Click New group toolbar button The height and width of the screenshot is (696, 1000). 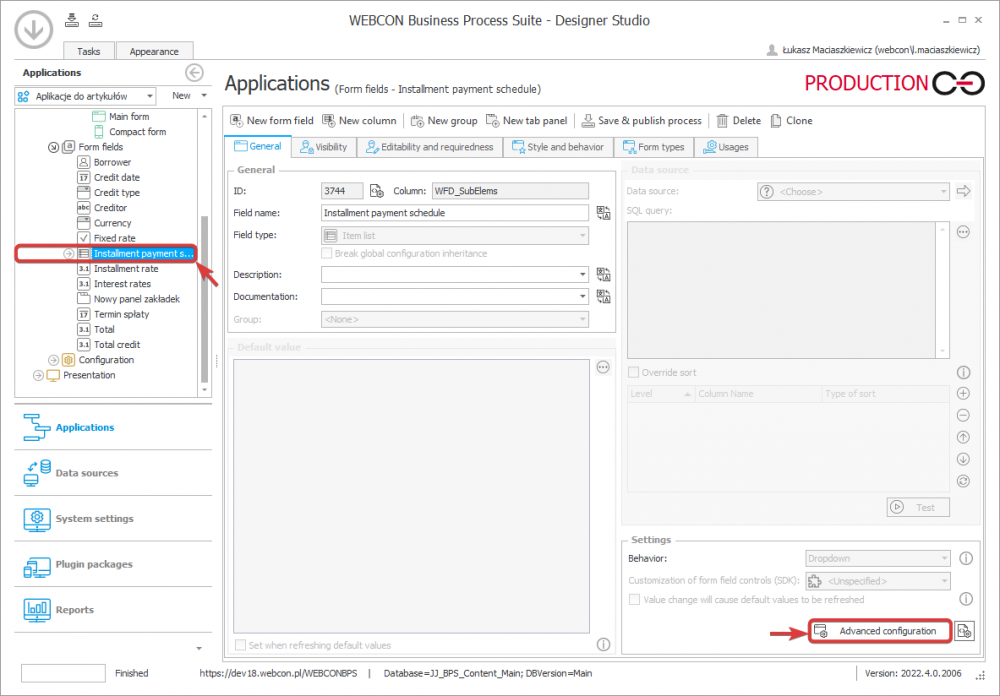point(444,121)
